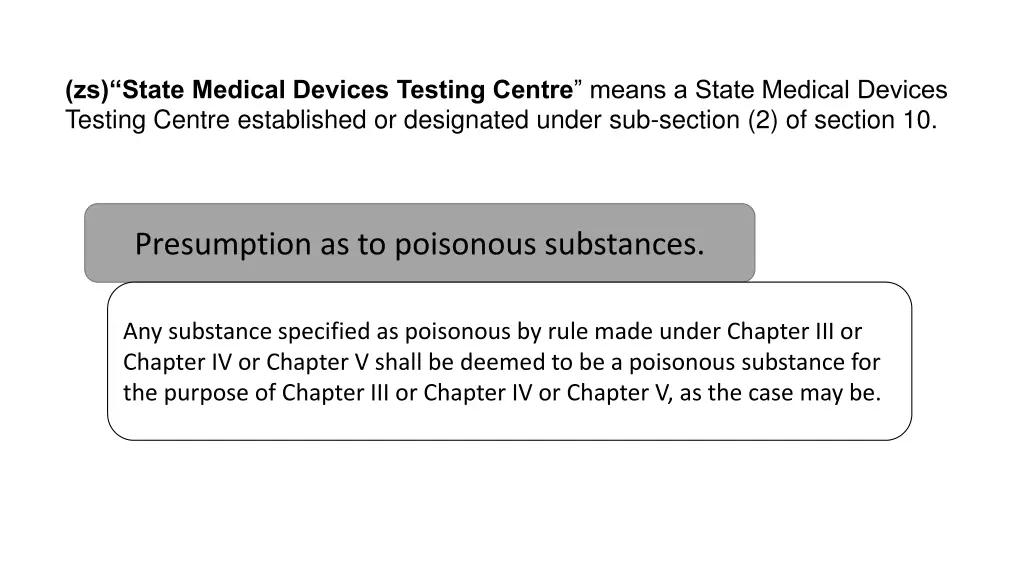Image resolution: width=1024 pixels, height=576 pixels.
Task: Click the bold State Medical Devices Testing Centre text
Action: (347, 89)
